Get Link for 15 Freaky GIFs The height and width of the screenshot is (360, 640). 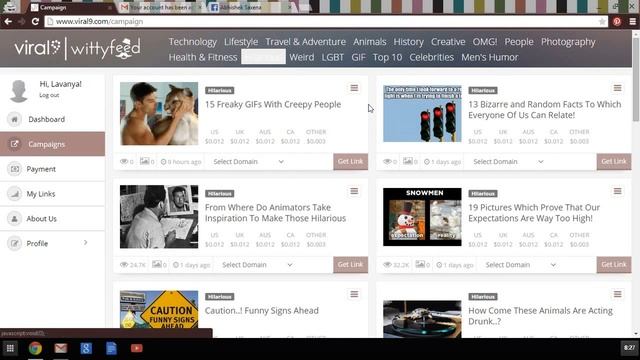click(350, 162)
